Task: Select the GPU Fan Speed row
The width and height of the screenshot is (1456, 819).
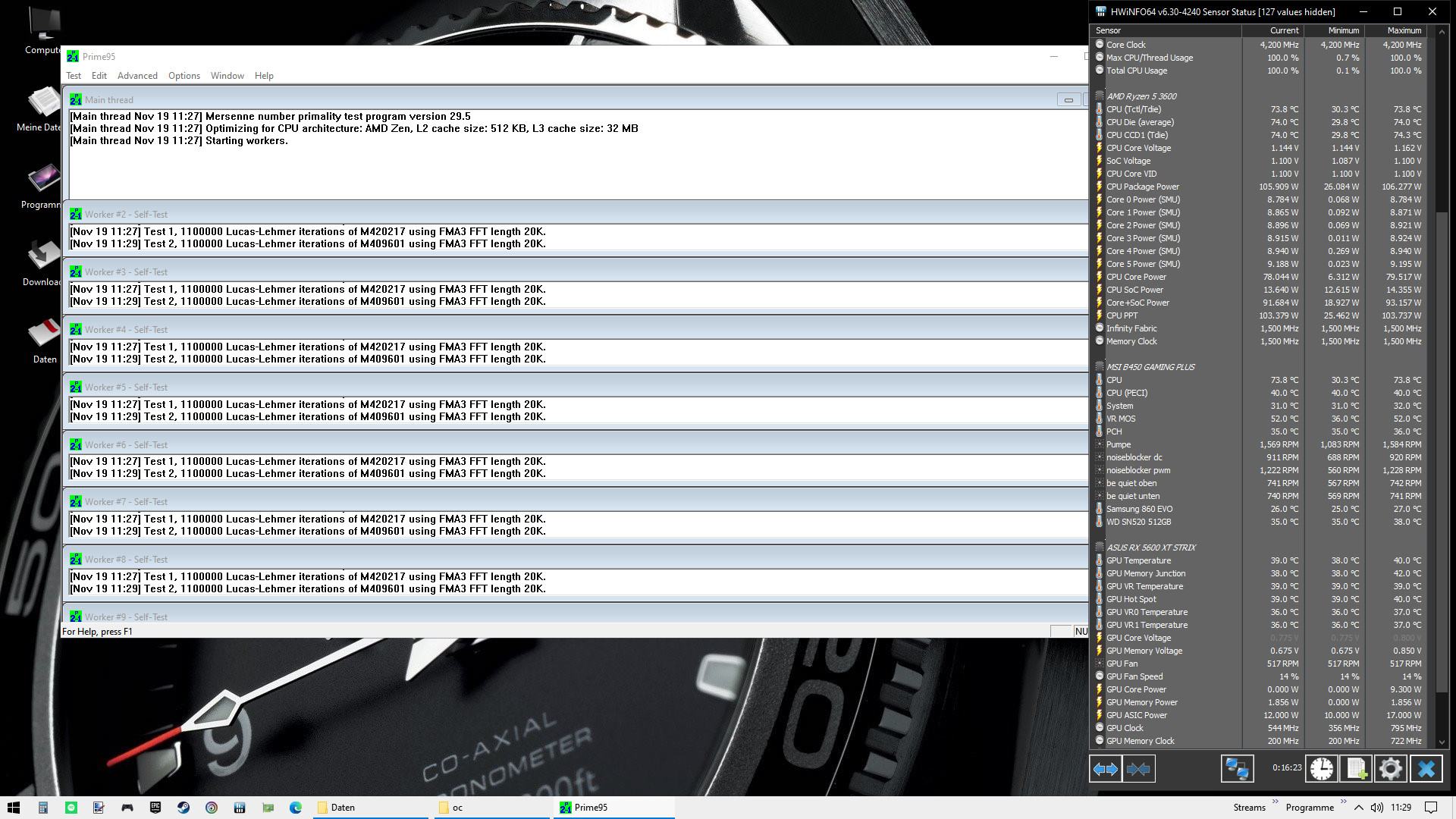Action: [x=1259, y=676]
